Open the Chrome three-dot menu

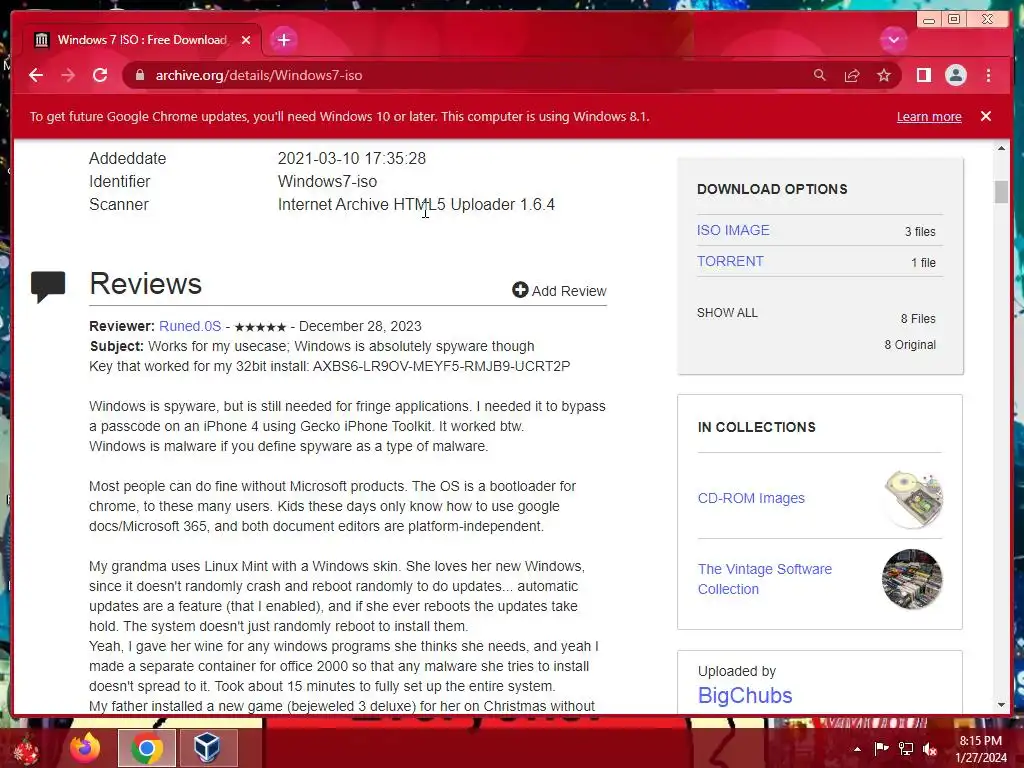pos(988,75)
